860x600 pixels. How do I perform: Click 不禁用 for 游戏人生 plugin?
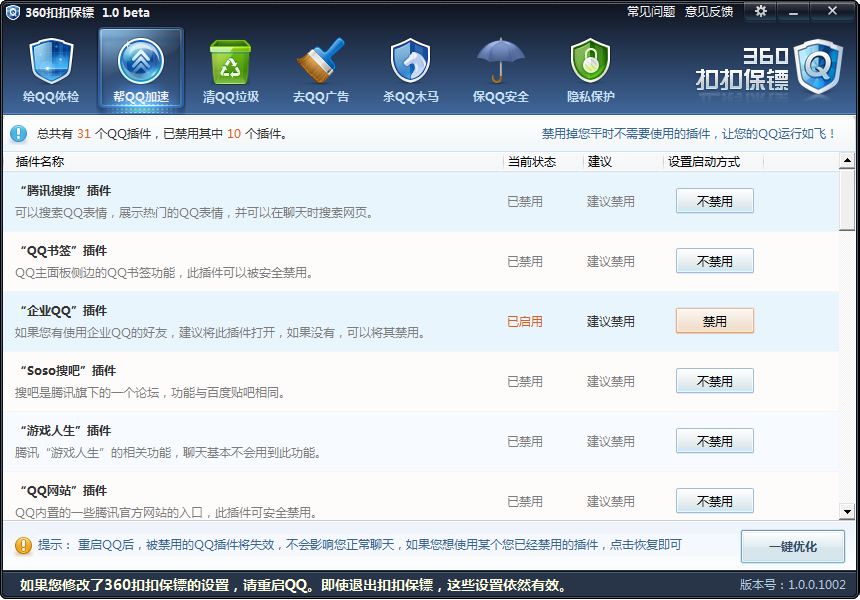point(715,441)
